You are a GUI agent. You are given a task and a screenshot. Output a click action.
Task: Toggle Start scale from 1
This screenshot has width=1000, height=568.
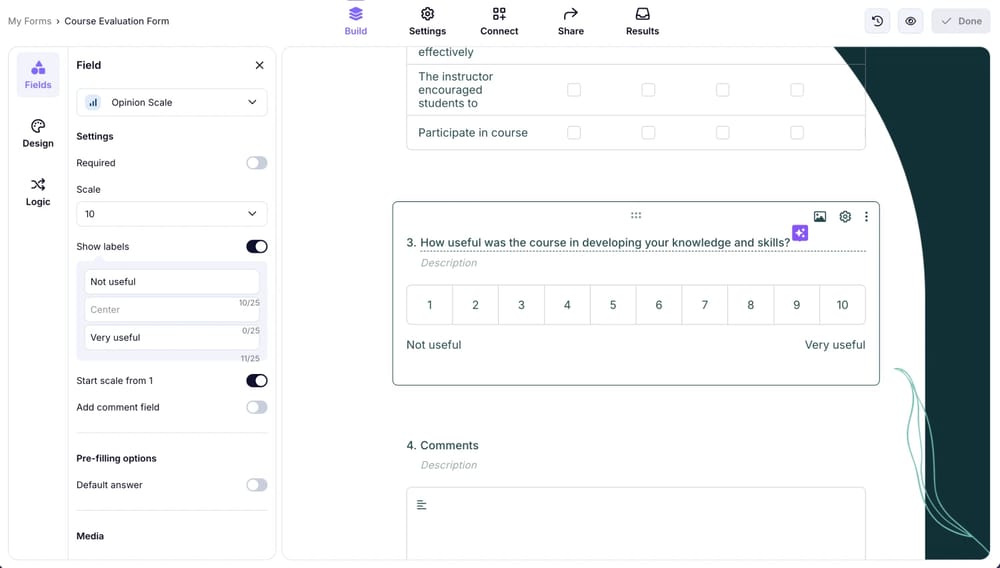point(257,381)
